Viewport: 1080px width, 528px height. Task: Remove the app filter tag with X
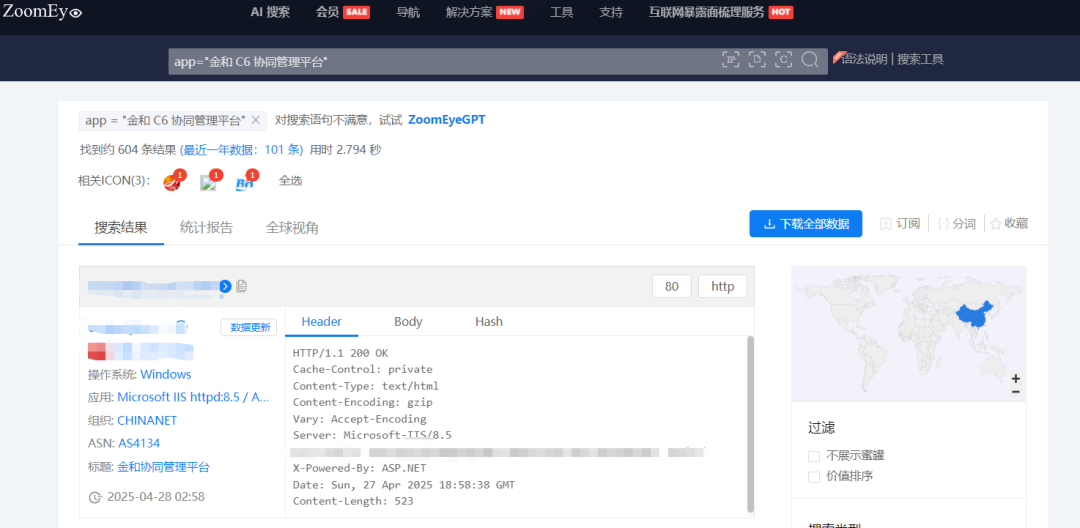click(255, 120)
